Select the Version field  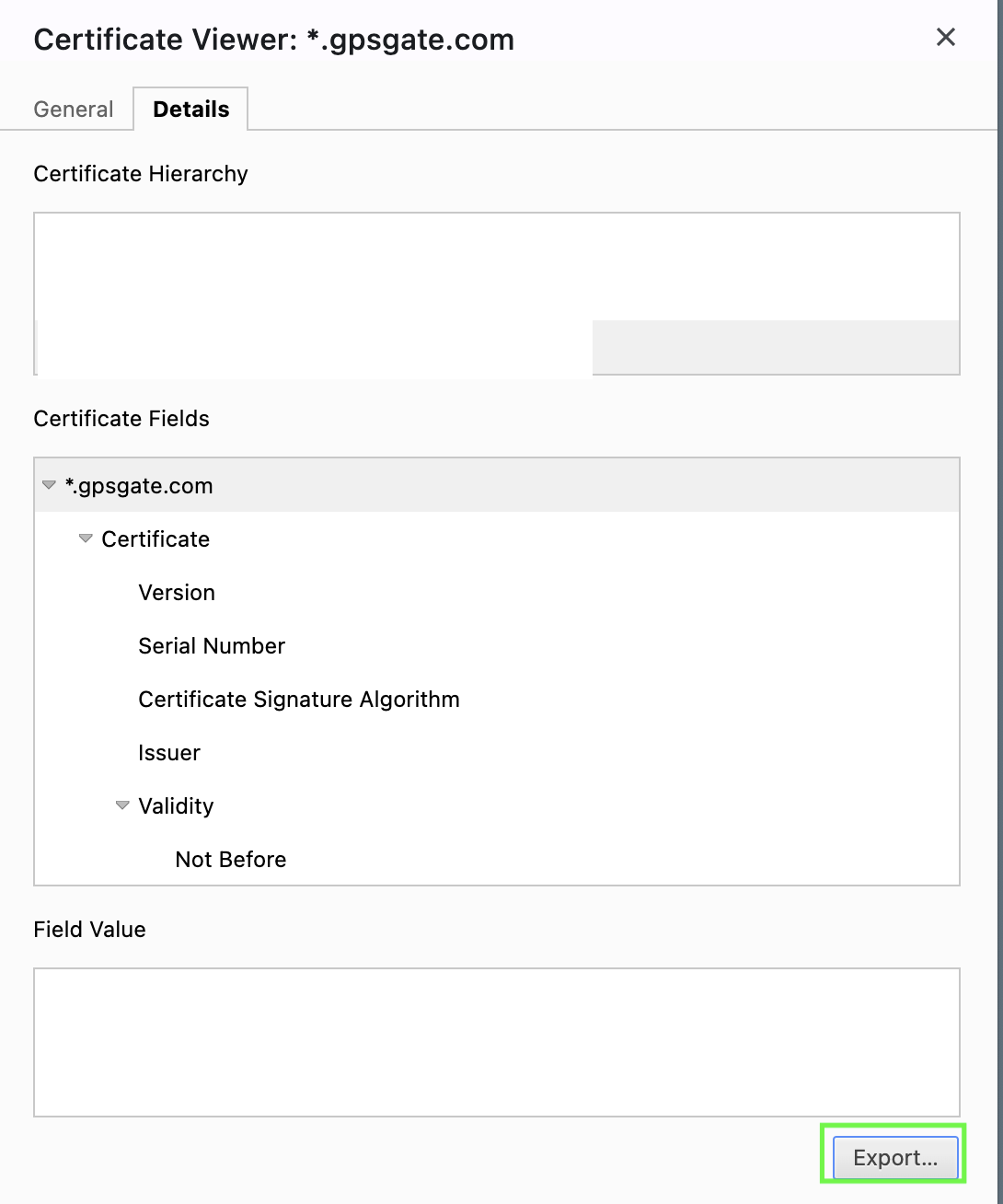point(497,592)
